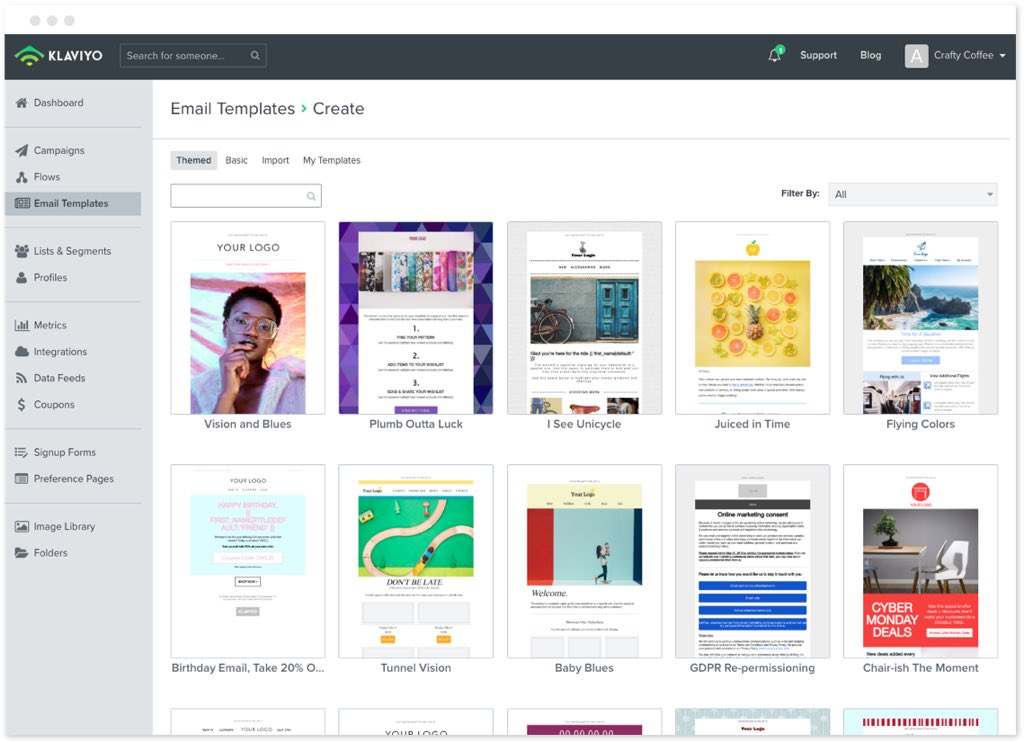The image size is (1024, 743).
Task: Select the GDPR Re-permissioning template thumbnail
Action: click(752, 561)
